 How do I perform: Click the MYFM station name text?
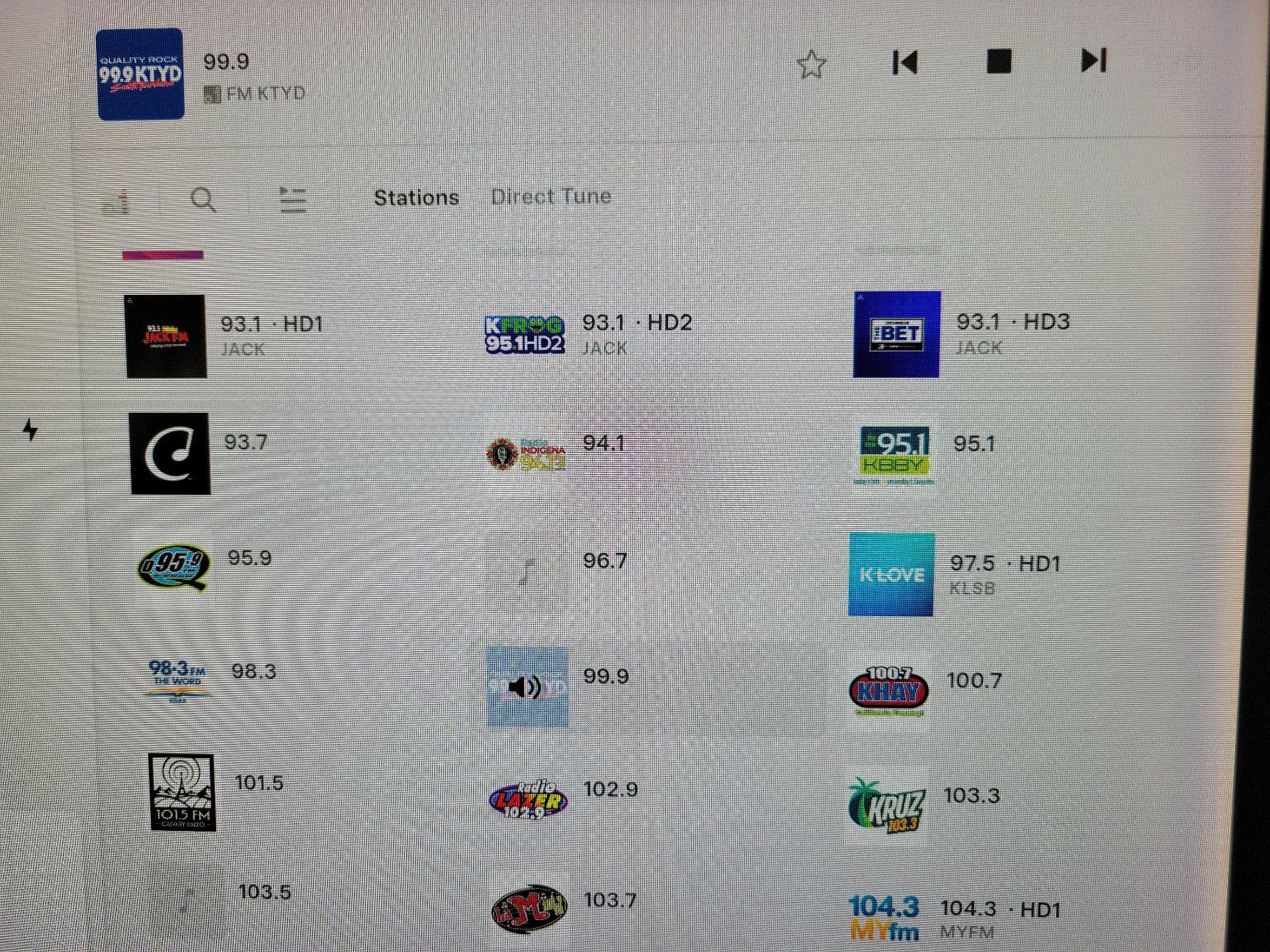pyautogui.click(x=968, y=933)
